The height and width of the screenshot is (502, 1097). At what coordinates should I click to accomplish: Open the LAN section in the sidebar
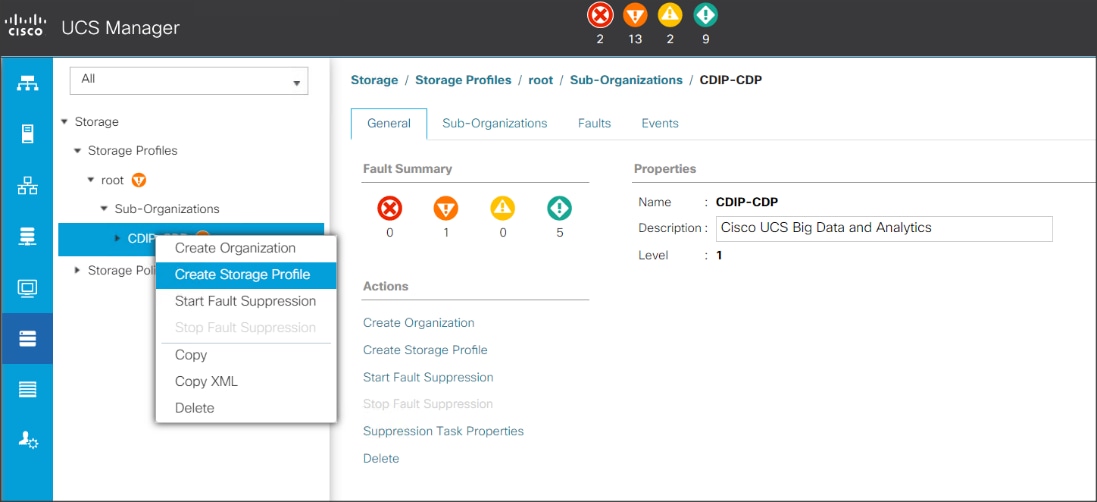pos(27,186)
